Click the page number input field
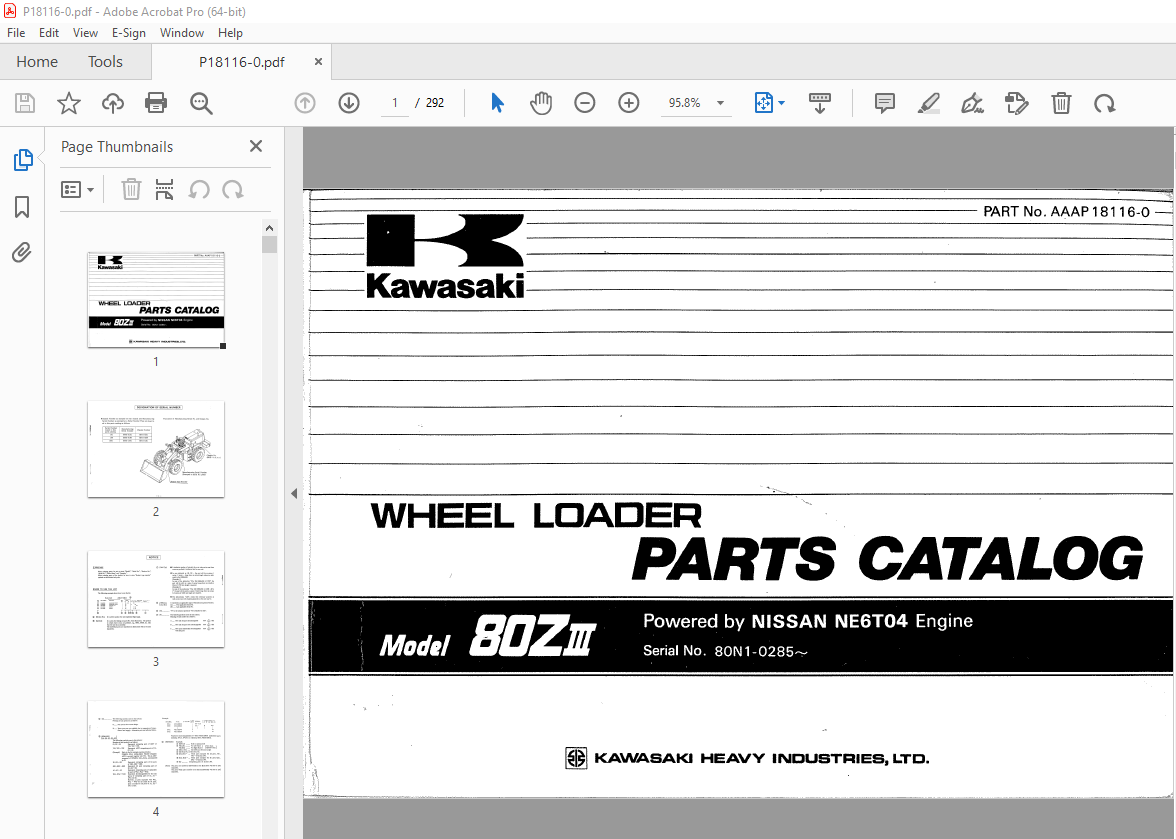 pos(394,103)
